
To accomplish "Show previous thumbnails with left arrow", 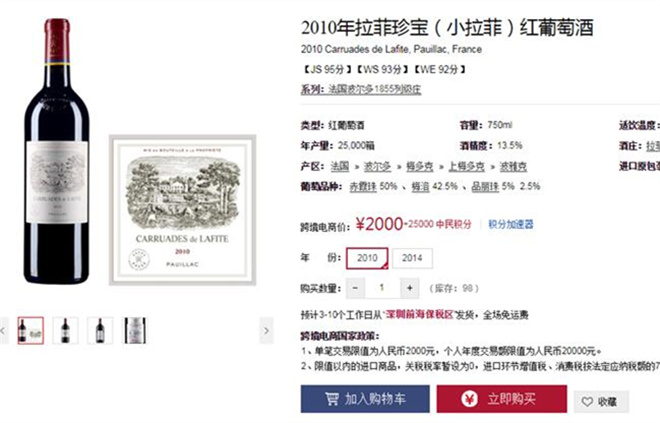I will (x=3, y=331).
